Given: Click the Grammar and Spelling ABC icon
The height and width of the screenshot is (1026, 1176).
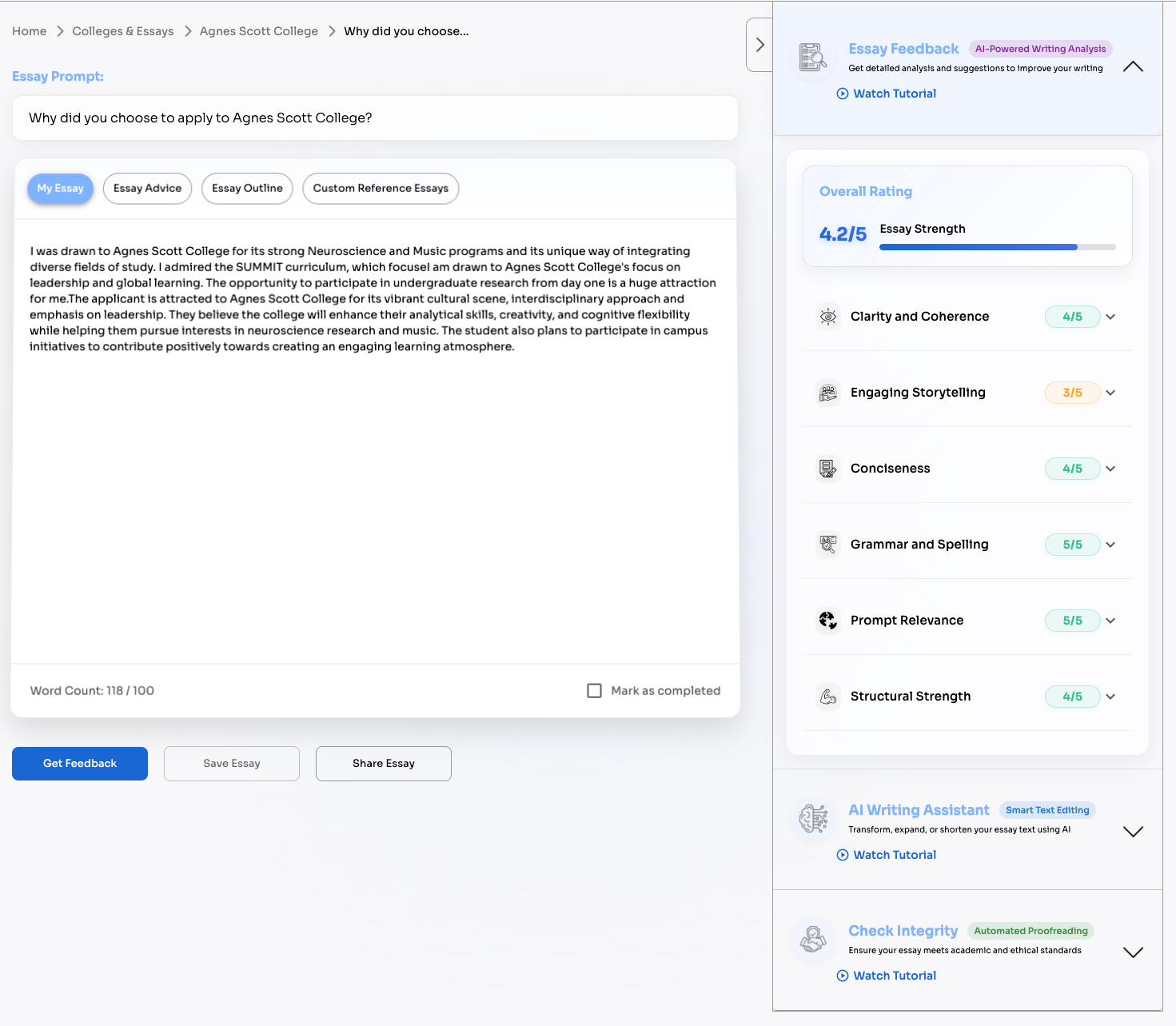Looking at the screenshot, I should (x=828, y=545).
